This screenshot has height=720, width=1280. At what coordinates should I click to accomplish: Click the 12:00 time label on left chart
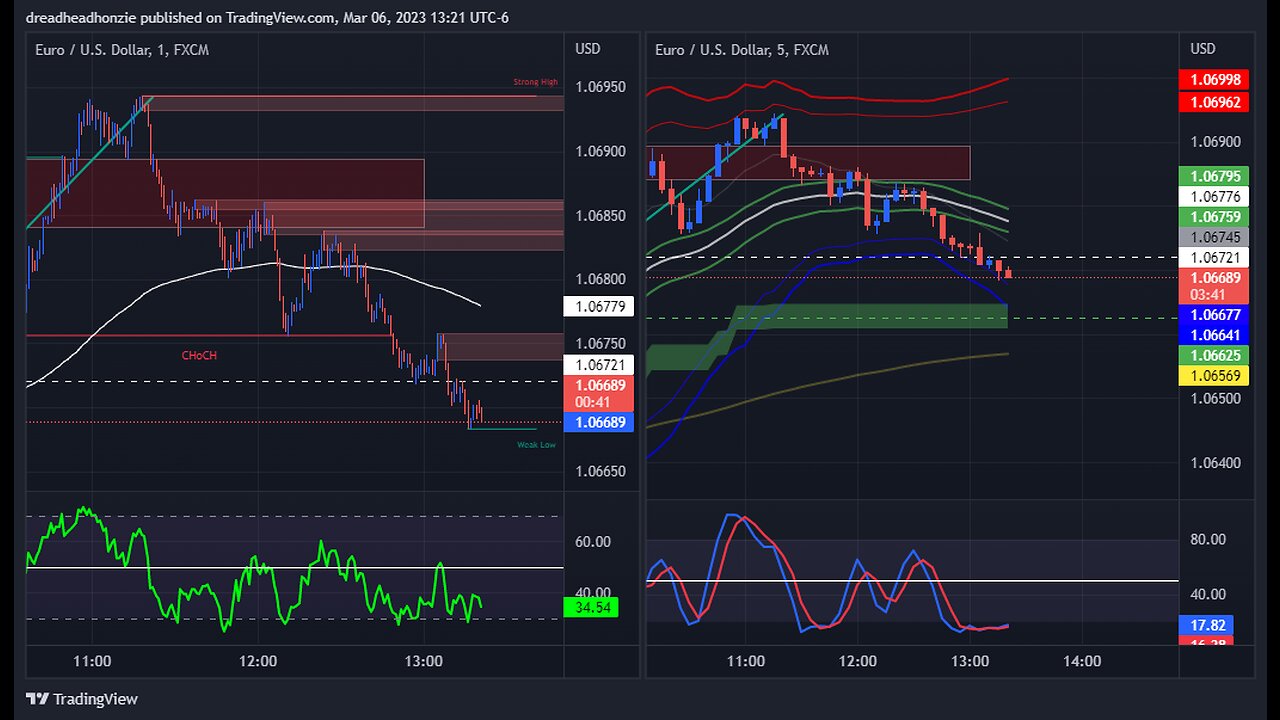click(x=258, y=661)
